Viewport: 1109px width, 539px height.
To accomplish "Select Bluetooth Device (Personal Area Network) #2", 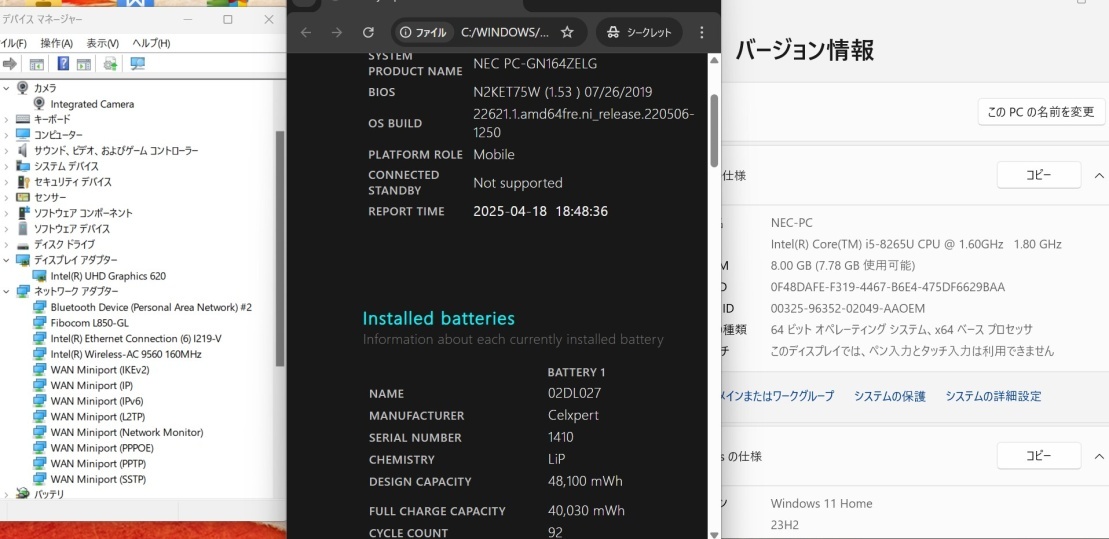I will tap(151, 307).
